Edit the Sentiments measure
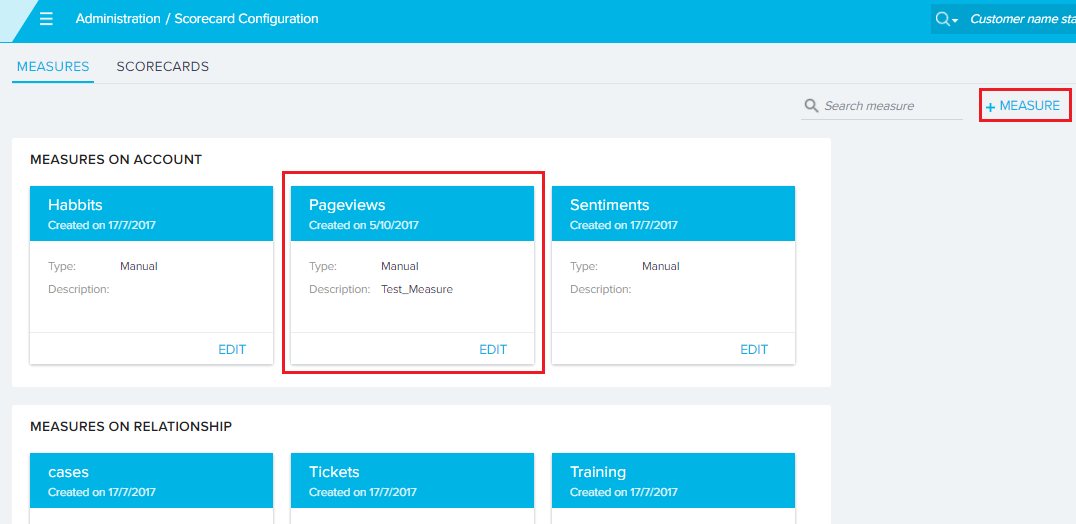This screenshot has width=1076, height=524. pyautogui.click(x=753, y=350)
